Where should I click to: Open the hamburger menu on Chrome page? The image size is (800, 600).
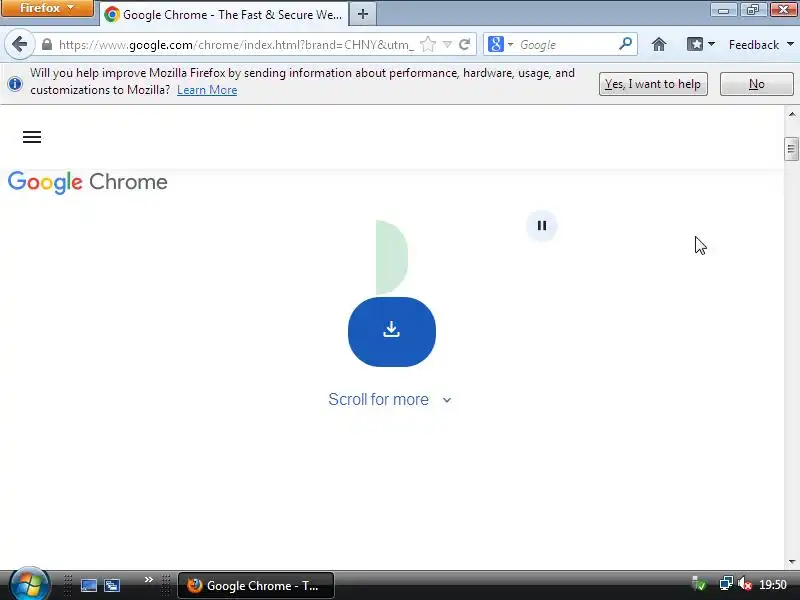click(x=32, y=137)
